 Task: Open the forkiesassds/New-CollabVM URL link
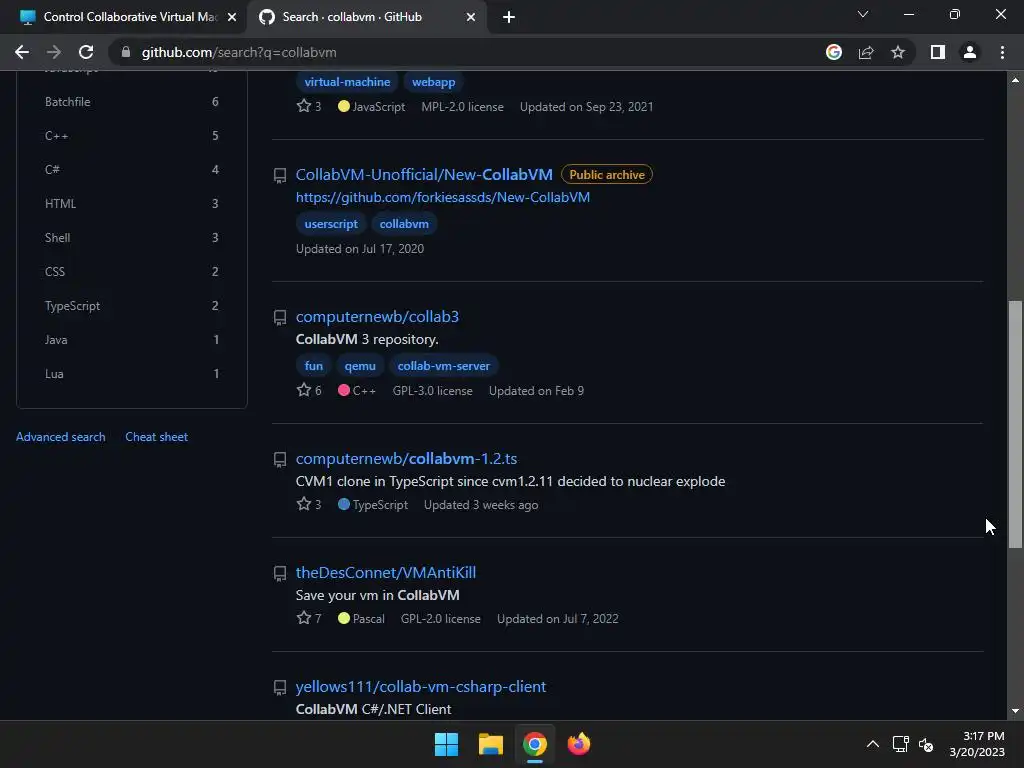pyautogui.click(x=443, y=197)
